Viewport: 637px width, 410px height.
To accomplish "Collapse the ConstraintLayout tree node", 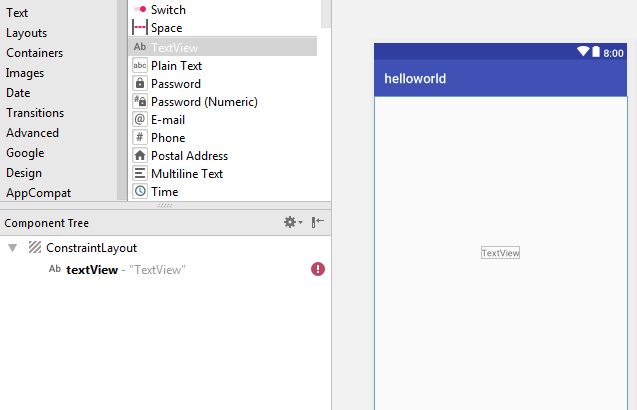I will click(12, 248).
